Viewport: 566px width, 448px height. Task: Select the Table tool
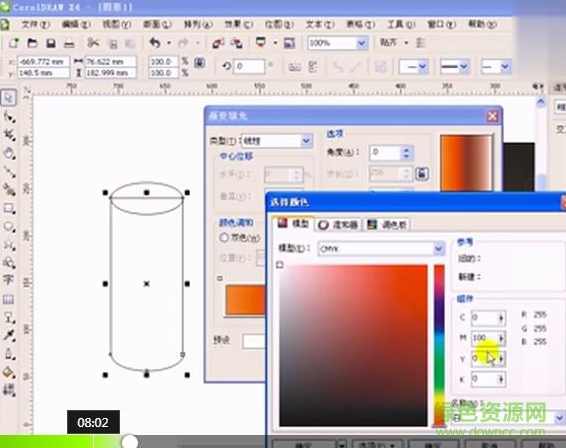click(9, 299)
